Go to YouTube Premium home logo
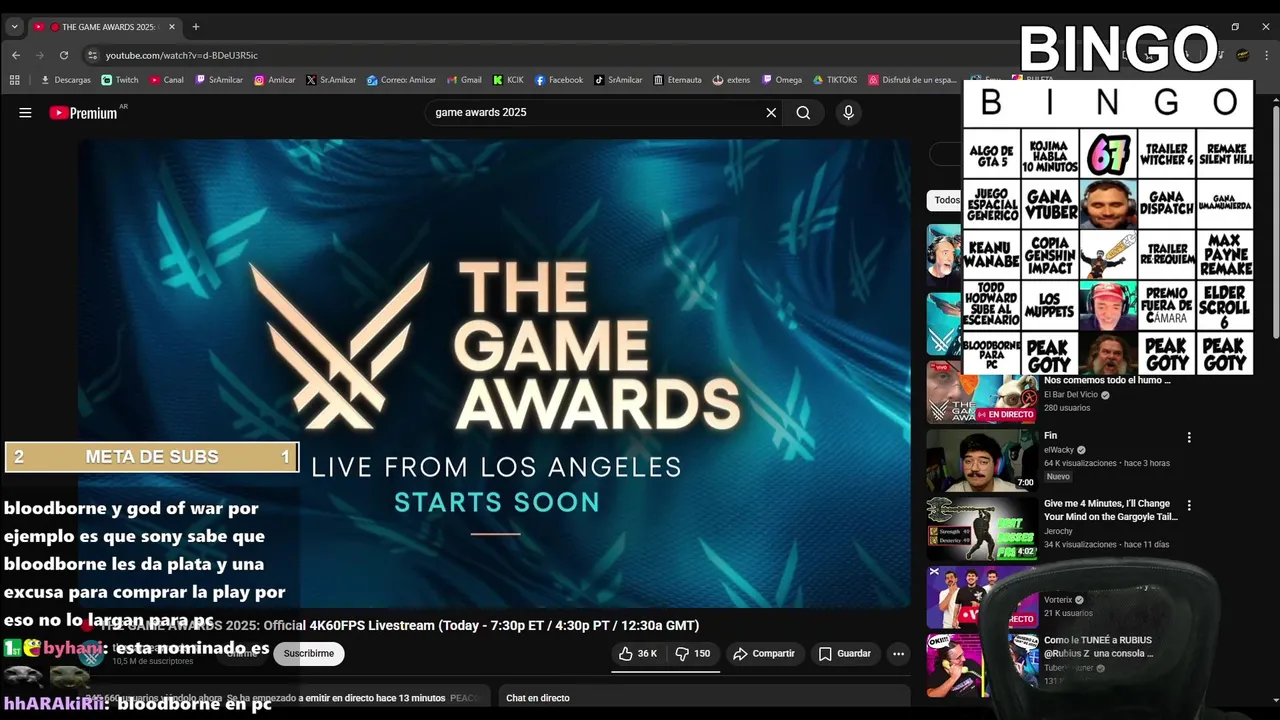The height and width of the screenshot is (720, 1280). click(83, 113)
